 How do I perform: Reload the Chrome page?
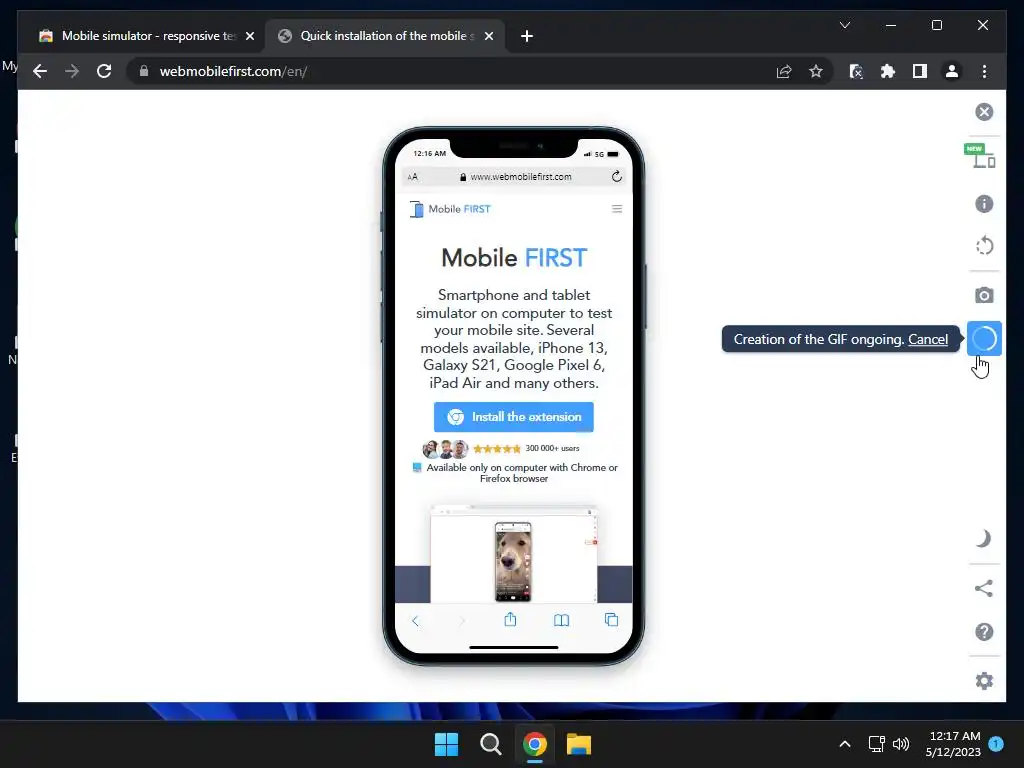click(x=104, y=71)
